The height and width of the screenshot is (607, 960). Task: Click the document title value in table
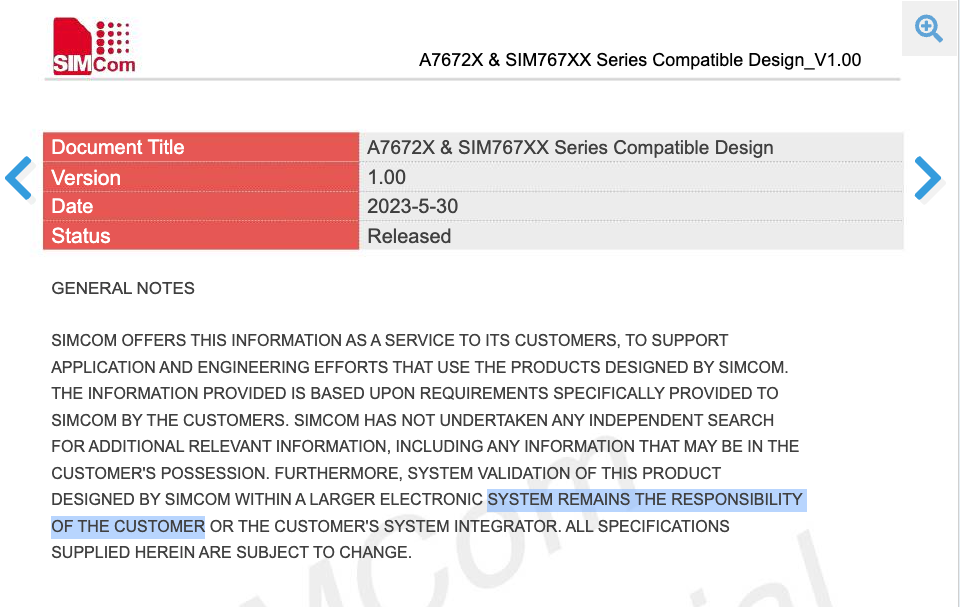tap(570, 148)
